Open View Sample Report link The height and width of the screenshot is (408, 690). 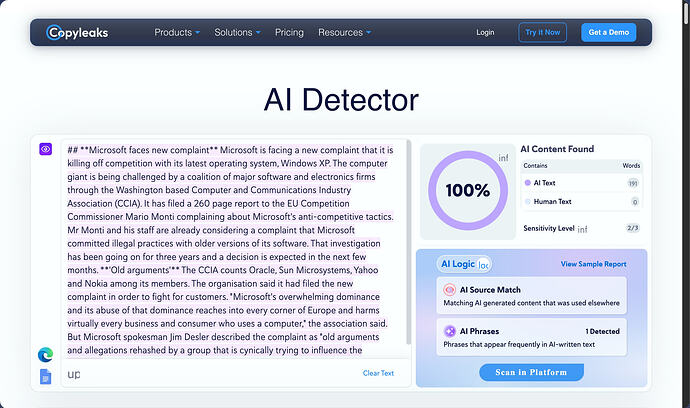(x=593, y=264)
